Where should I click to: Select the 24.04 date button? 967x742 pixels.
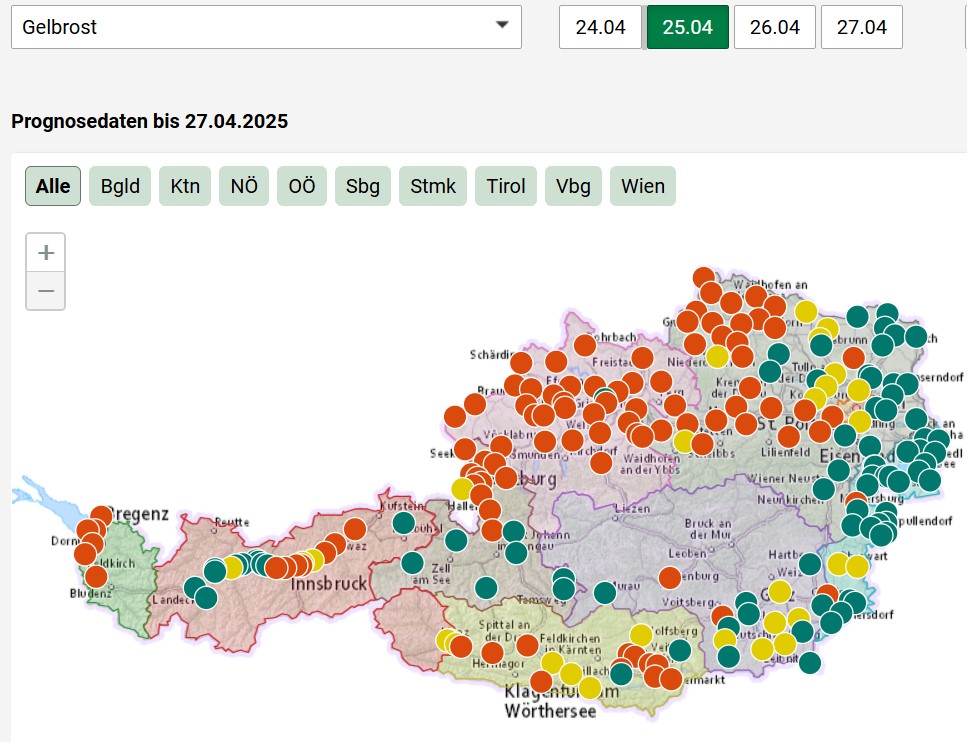point(600,27)
